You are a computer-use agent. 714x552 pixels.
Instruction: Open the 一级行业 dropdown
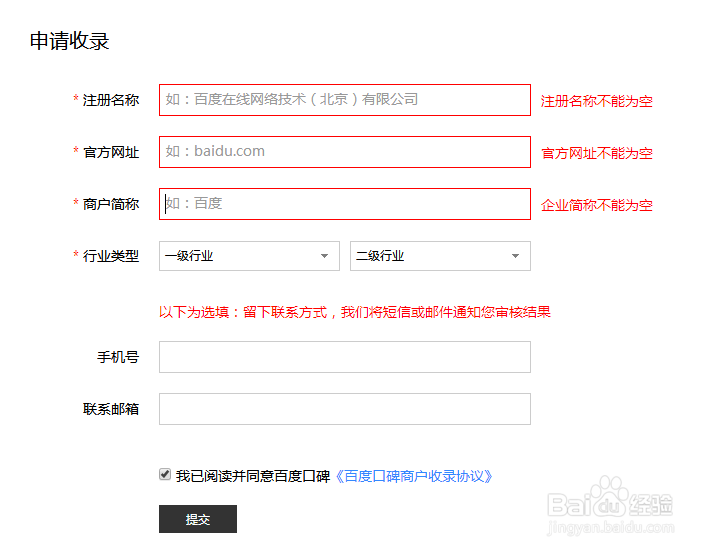(x=249, y=256)
